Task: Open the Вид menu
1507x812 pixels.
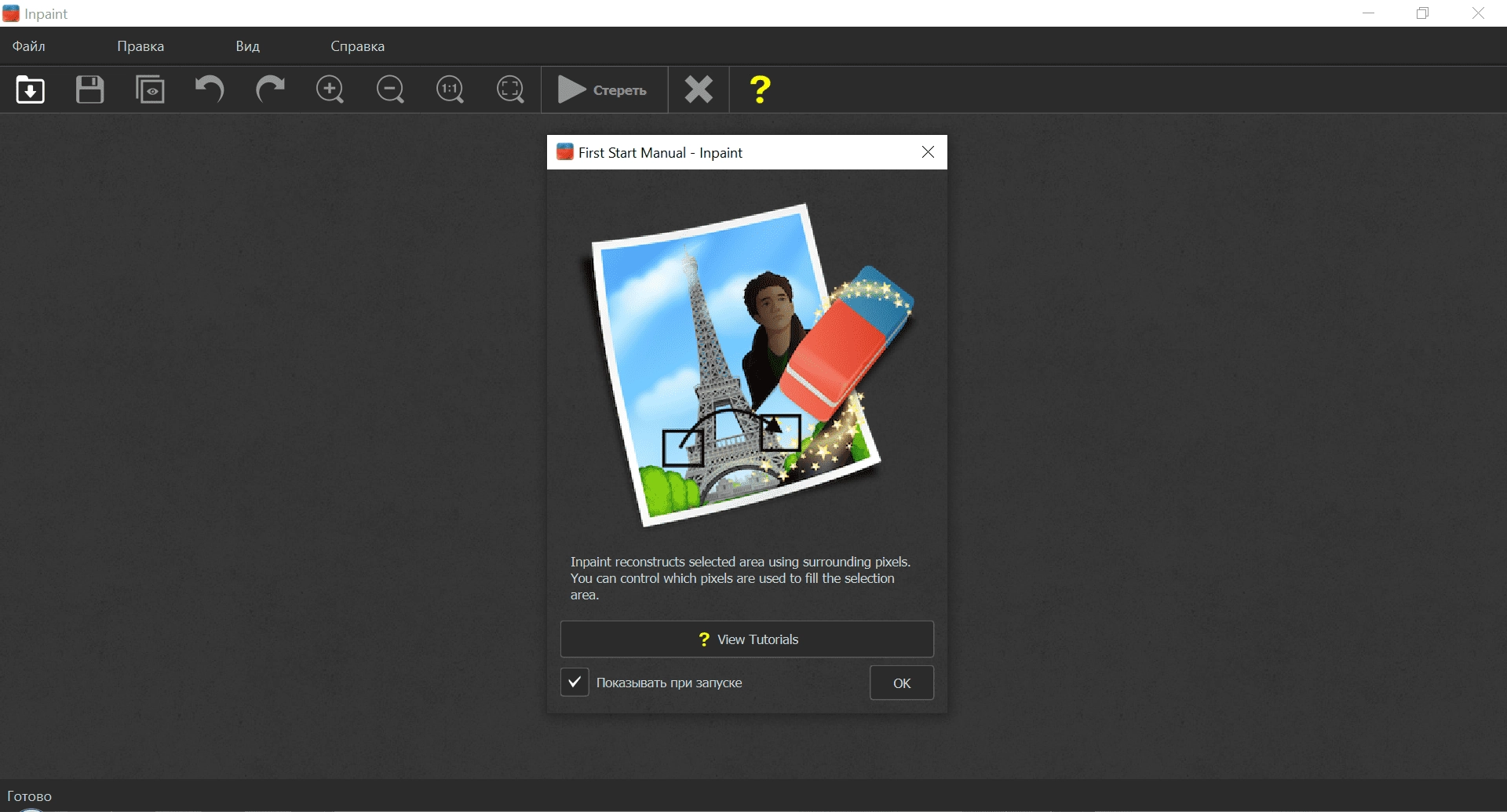Action: 248,46
